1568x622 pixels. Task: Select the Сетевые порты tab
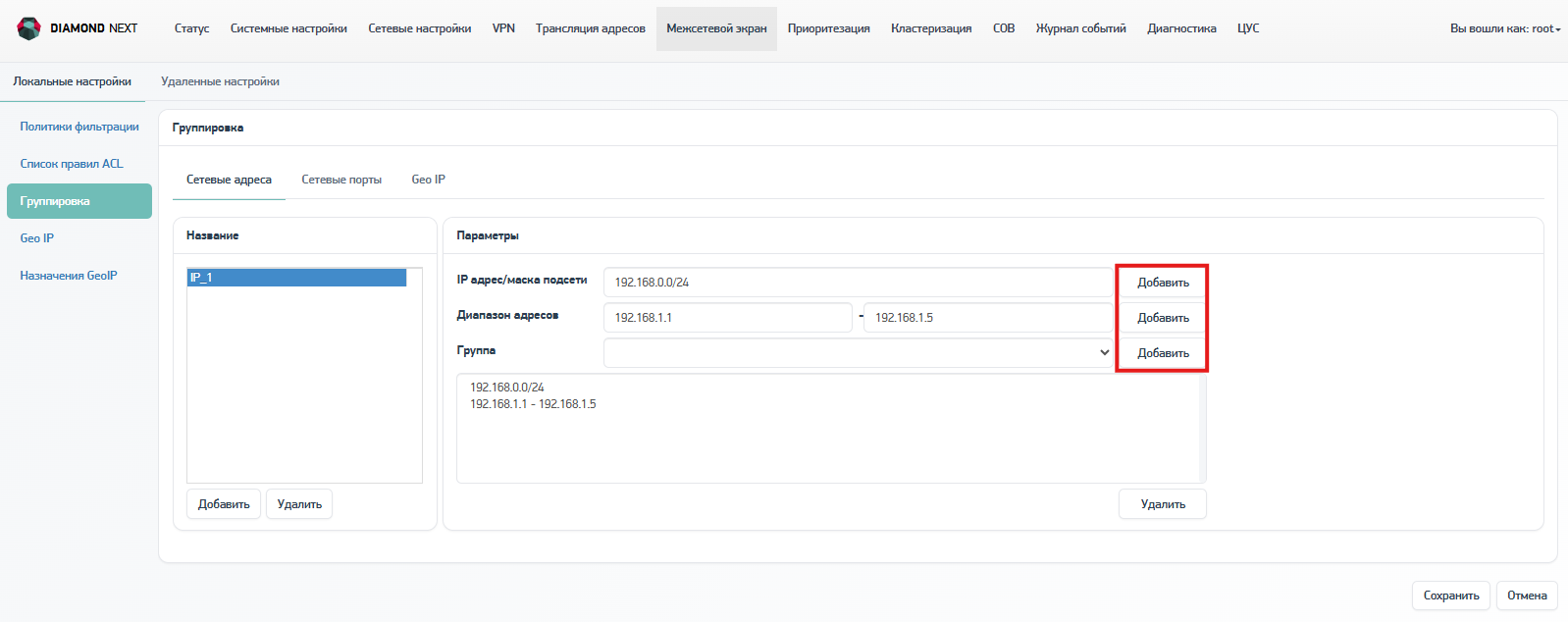coord(341,180)
